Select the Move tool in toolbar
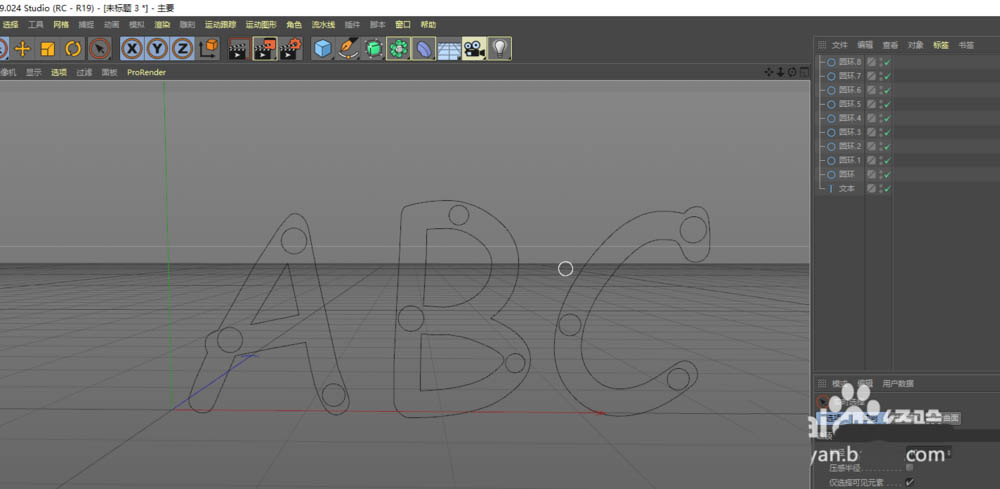 [22, 48]
